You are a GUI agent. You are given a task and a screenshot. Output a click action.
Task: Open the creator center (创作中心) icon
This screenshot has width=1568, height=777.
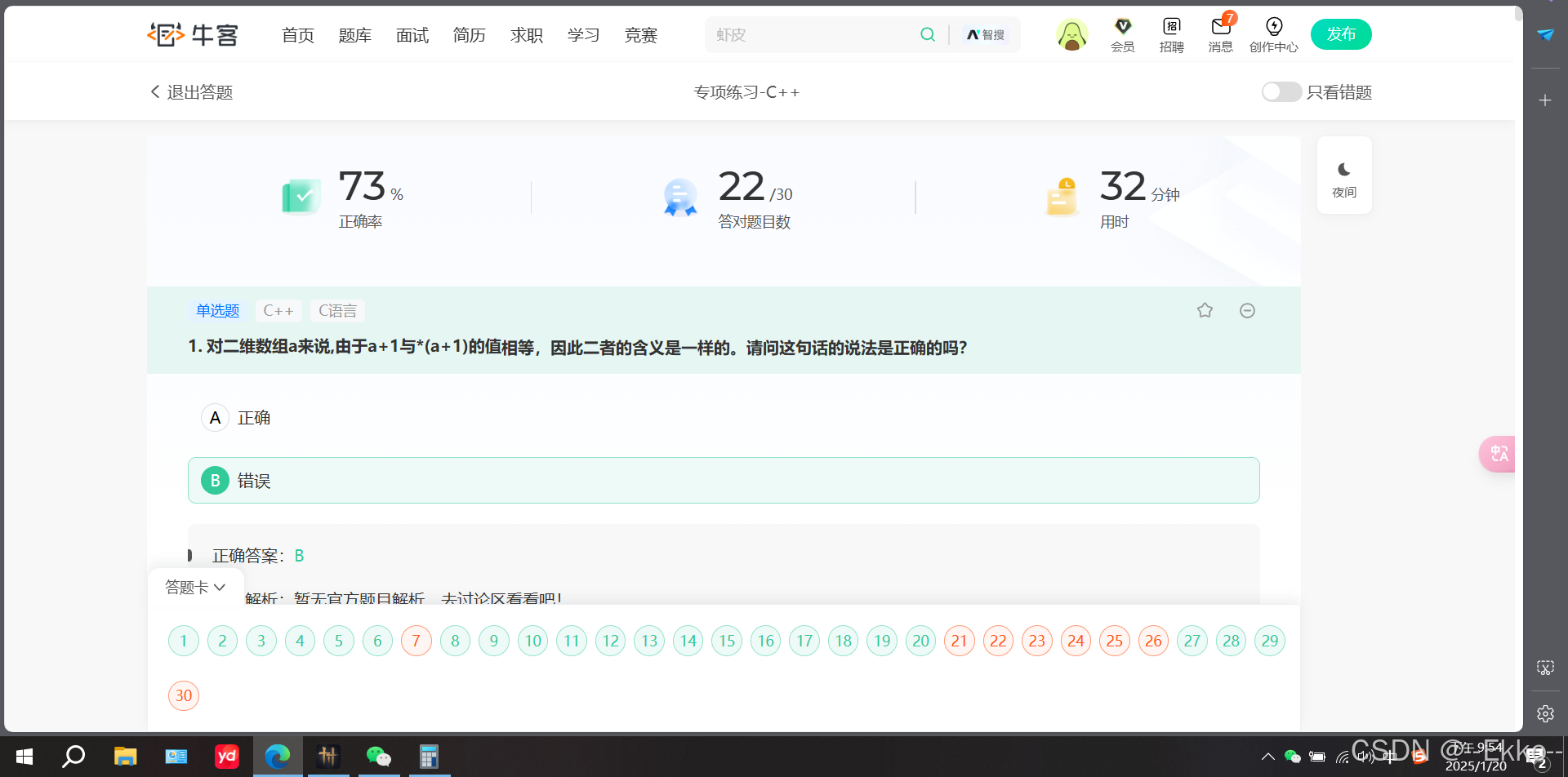[x=1274, y=35]
